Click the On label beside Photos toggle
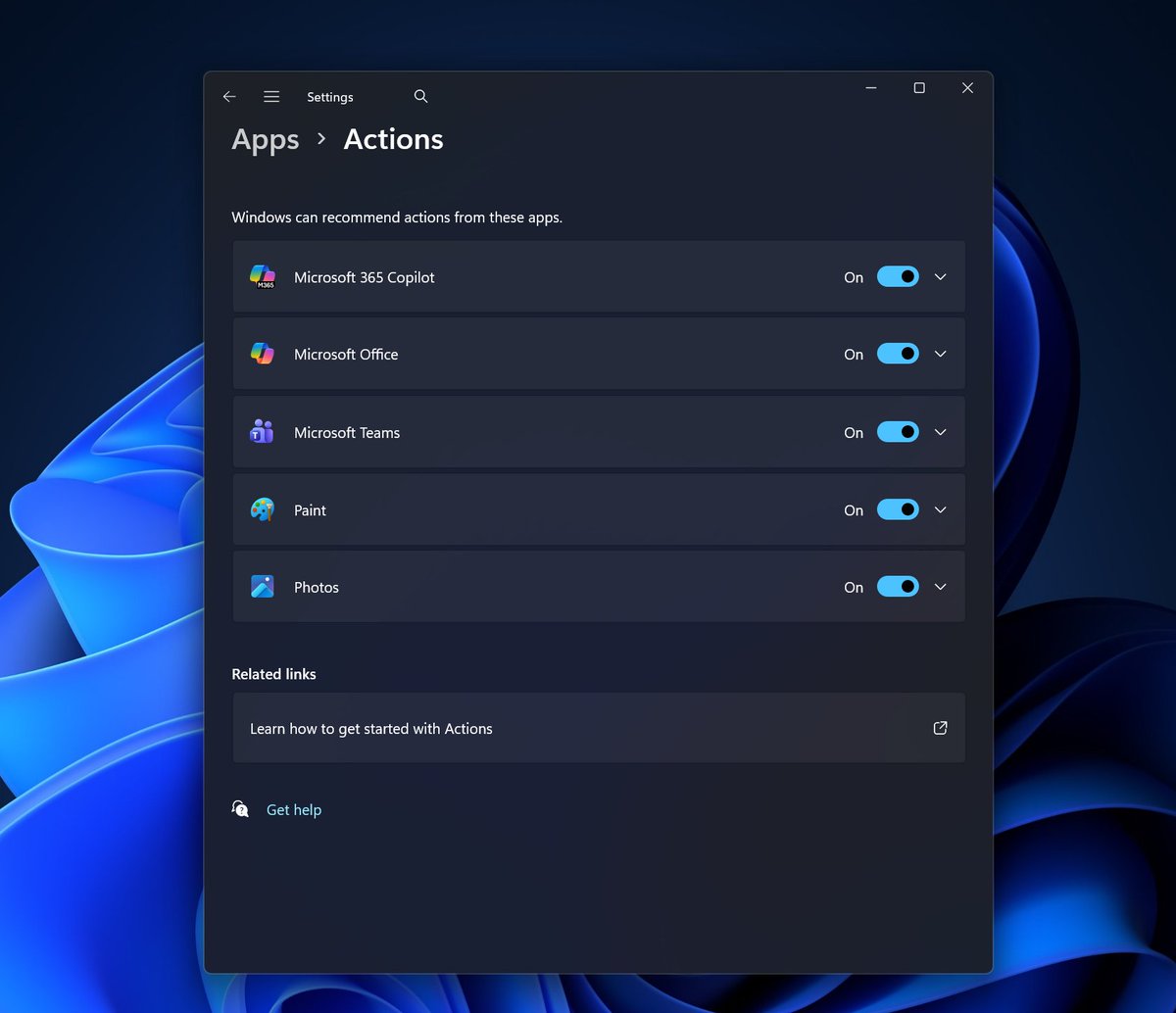This screenshot has width=1176, height=1013. click(x=854, y=588)
